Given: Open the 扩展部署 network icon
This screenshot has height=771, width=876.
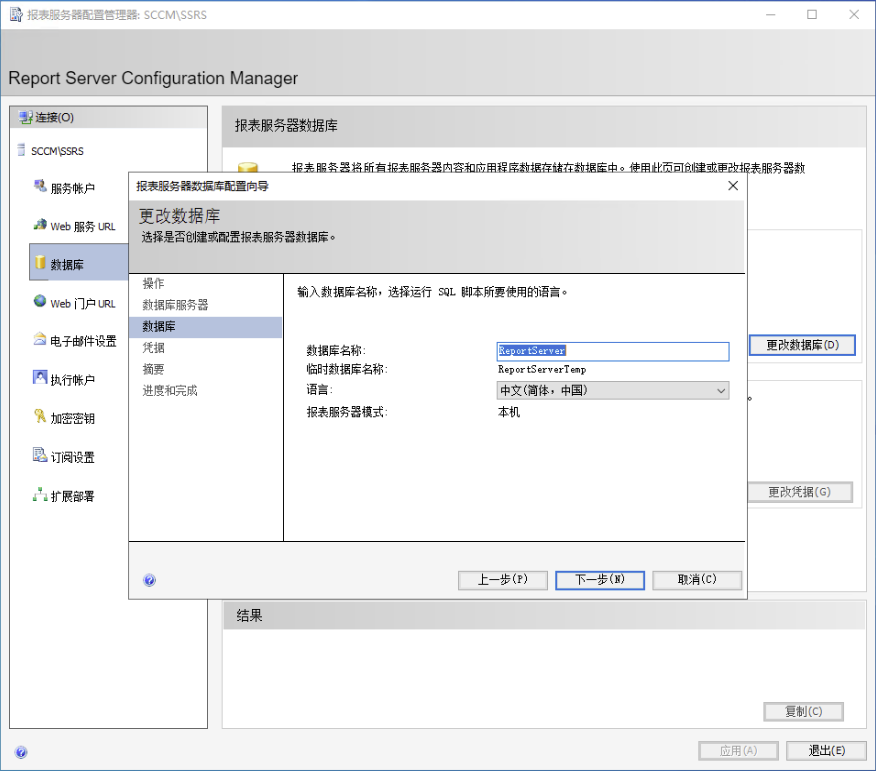Looking at the screenshot, I should (40, 494).
